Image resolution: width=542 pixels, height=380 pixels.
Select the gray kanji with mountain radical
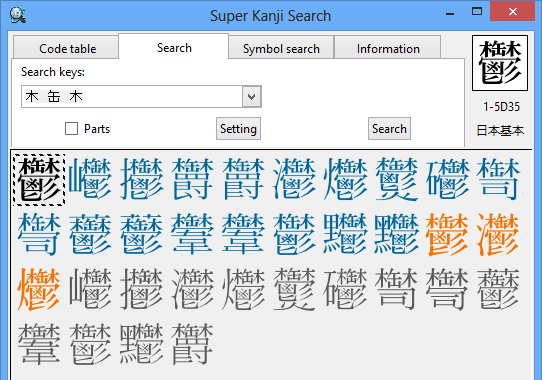point(90,289)
